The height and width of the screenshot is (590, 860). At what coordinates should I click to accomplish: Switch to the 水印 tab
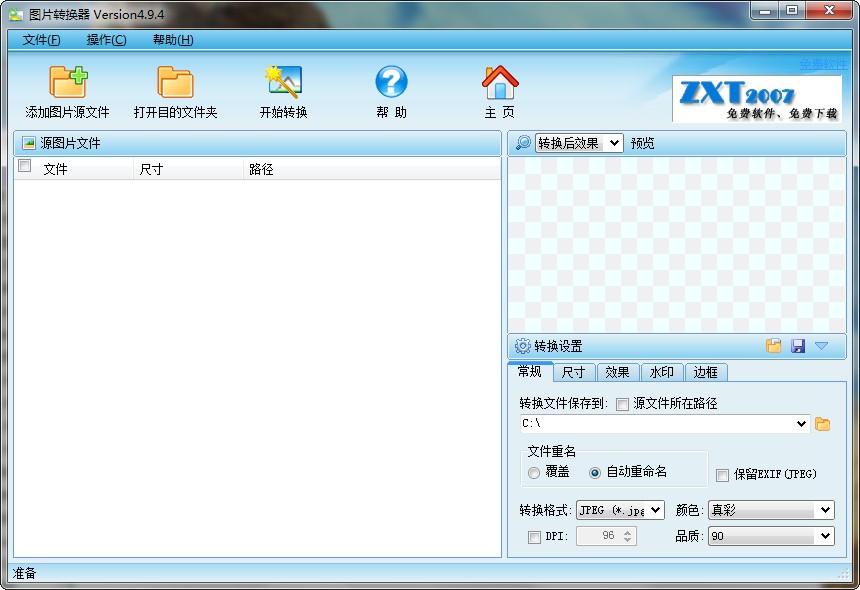pyautogui.click(x=661, y=371)
